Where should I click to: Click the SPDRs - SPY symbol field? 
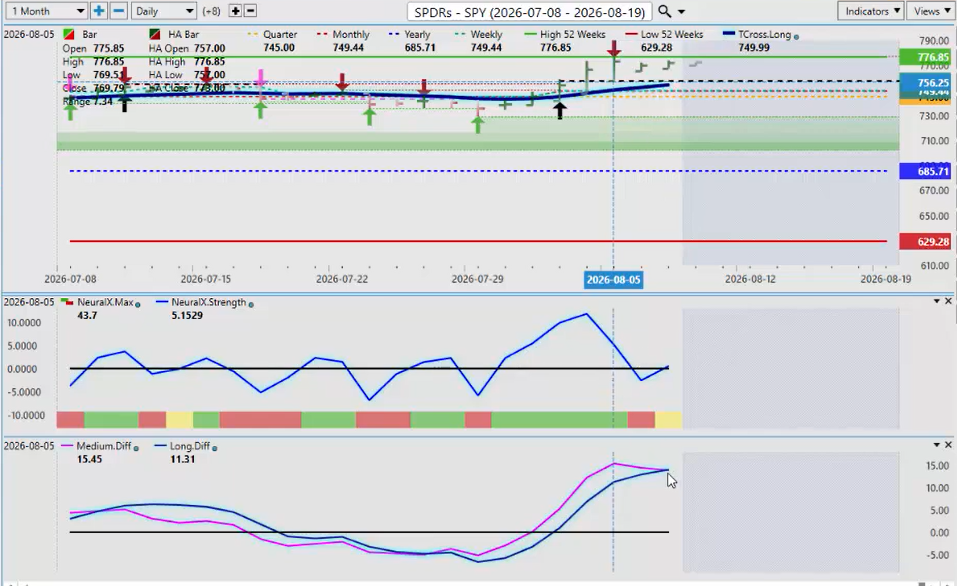(x=530, y=12)
